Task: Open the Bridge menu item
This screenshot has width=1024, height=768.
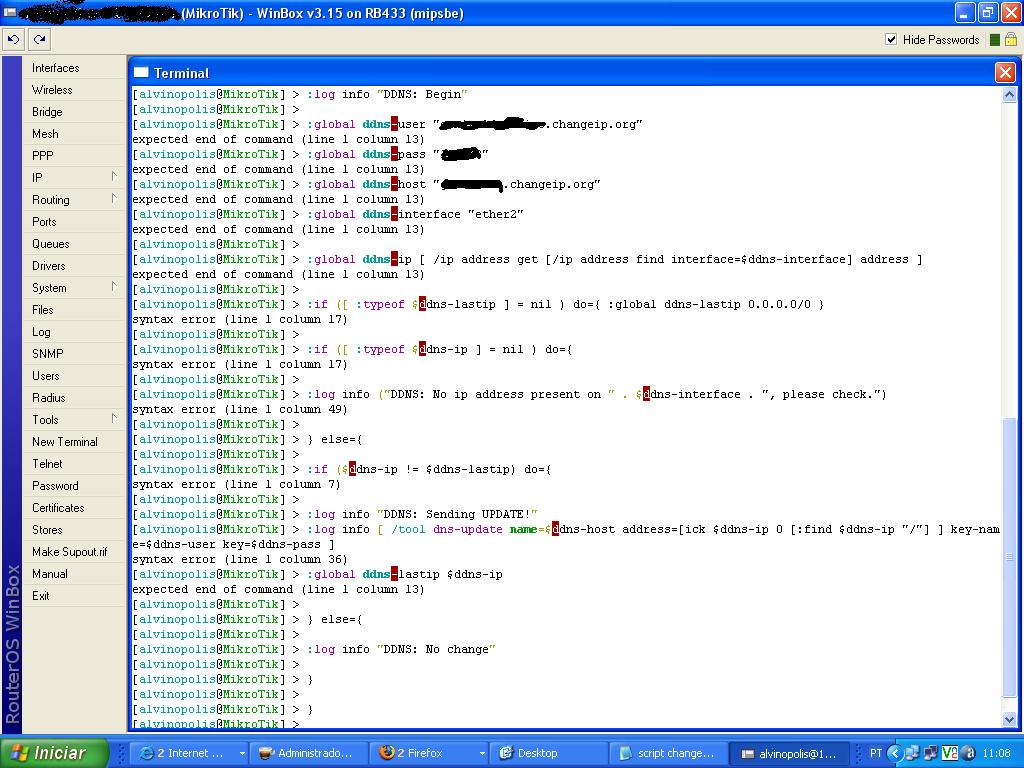Action: pyautogui.click(x=74, y=112)
